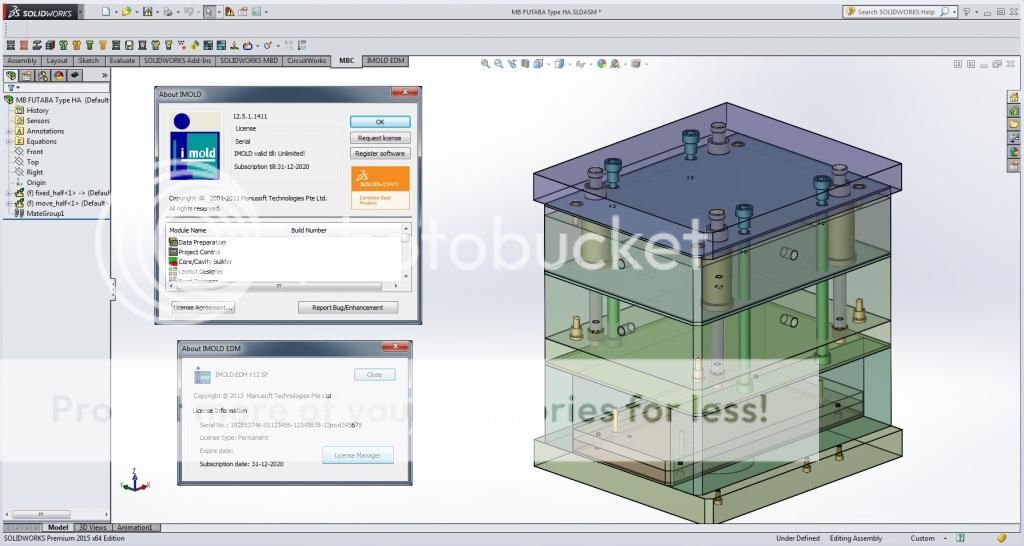Click the red second IMOLD toolbar icon
This screenshot has height=546, width=1024.
click(x=24, y=45)
